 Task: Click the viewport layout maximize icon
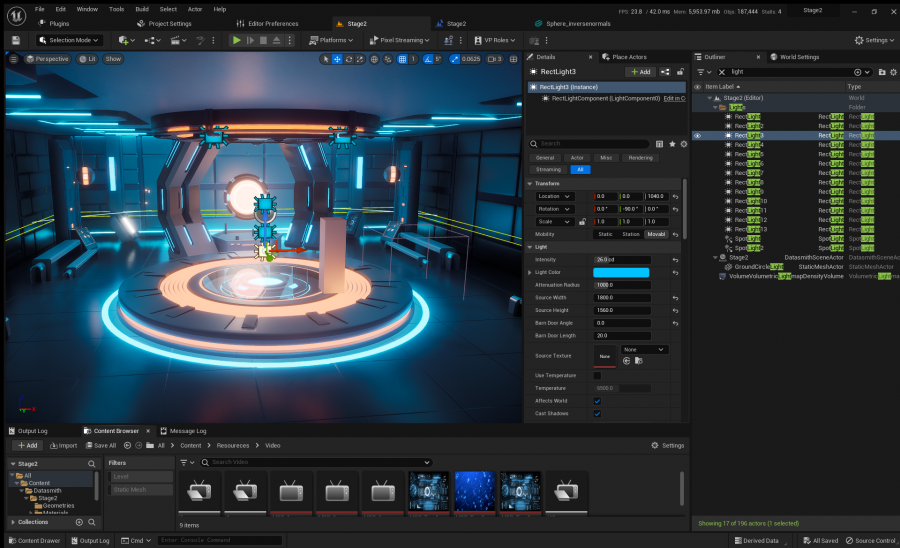tap(514, 59)
